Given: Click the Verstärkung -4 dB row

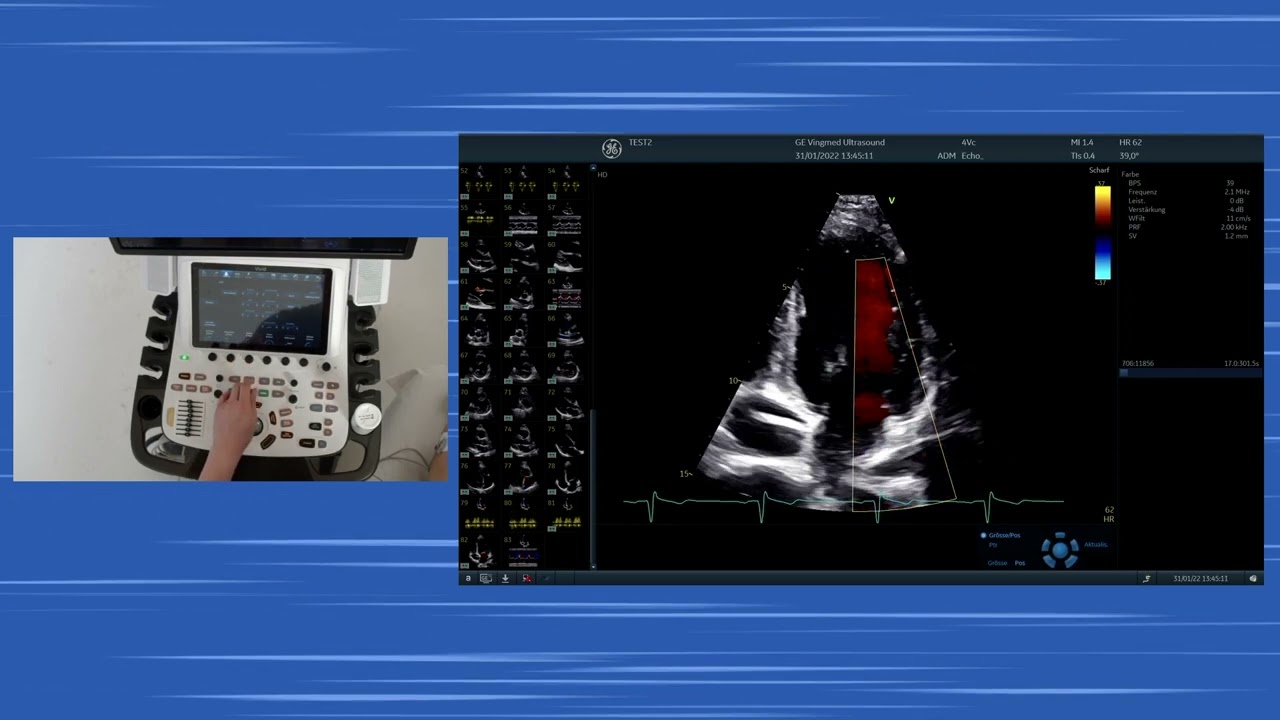Looking at the screenshot, I should pos(1185,210).
